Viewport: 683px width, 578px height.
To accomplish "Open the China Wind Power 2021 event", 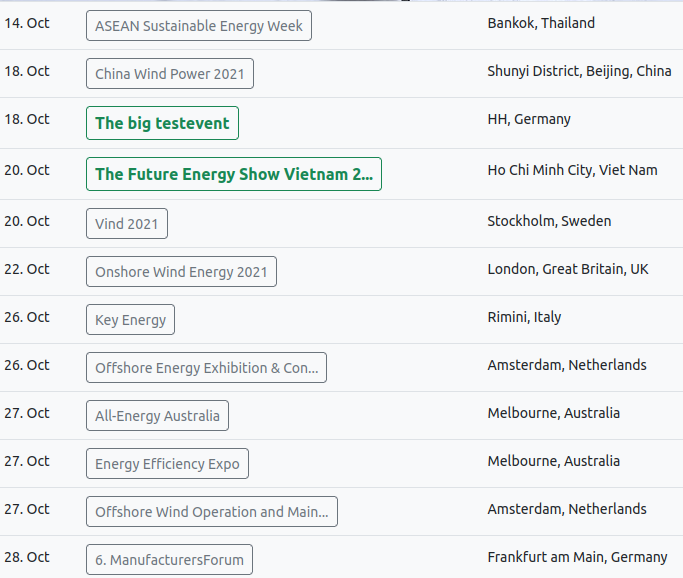I will click(x=170, y=74).
